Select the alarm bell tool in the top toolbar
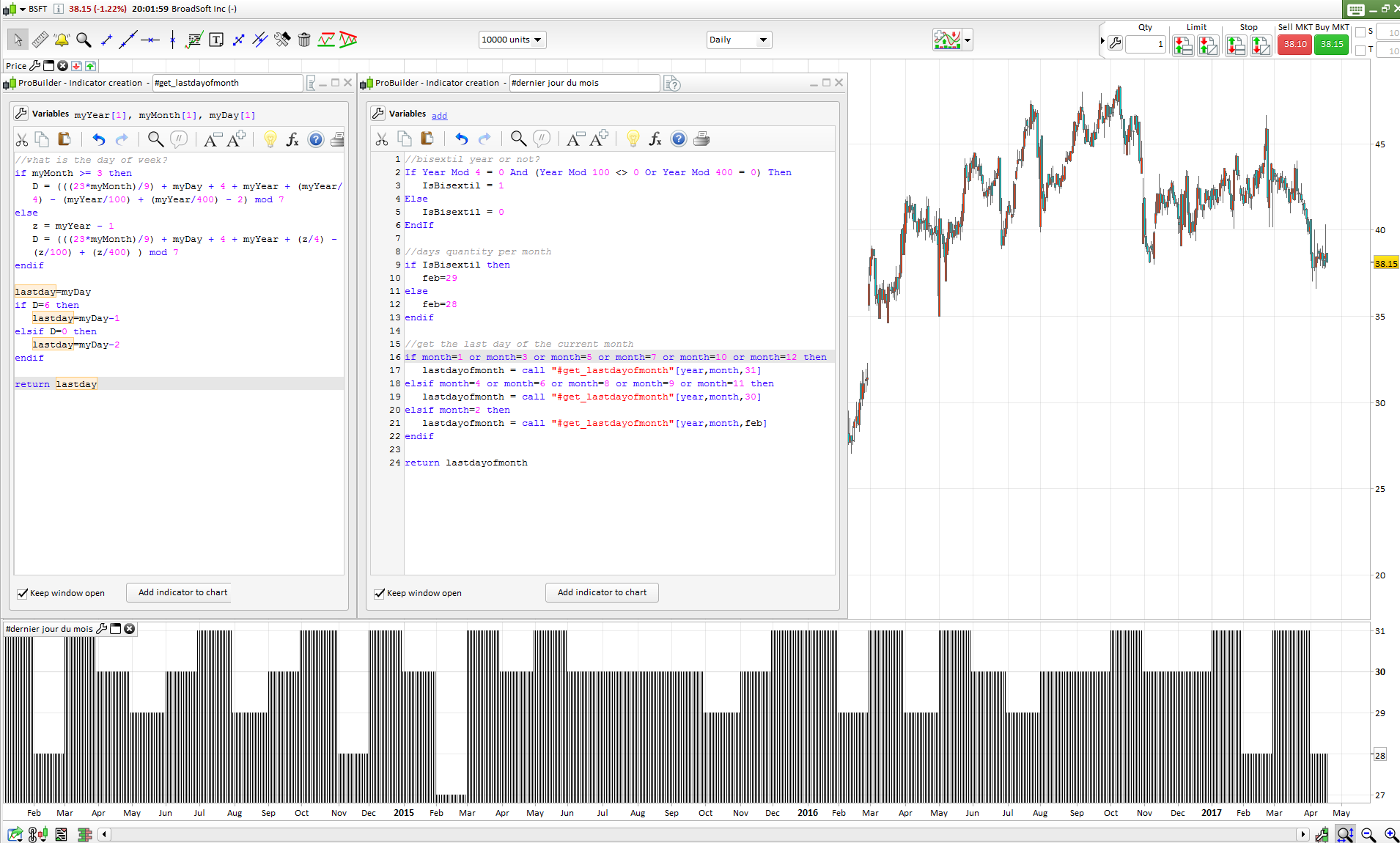 [62, 40]
